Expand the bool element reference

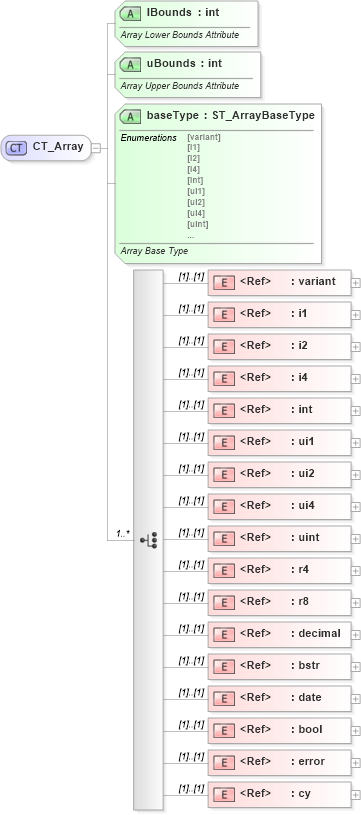click(356, 731)
